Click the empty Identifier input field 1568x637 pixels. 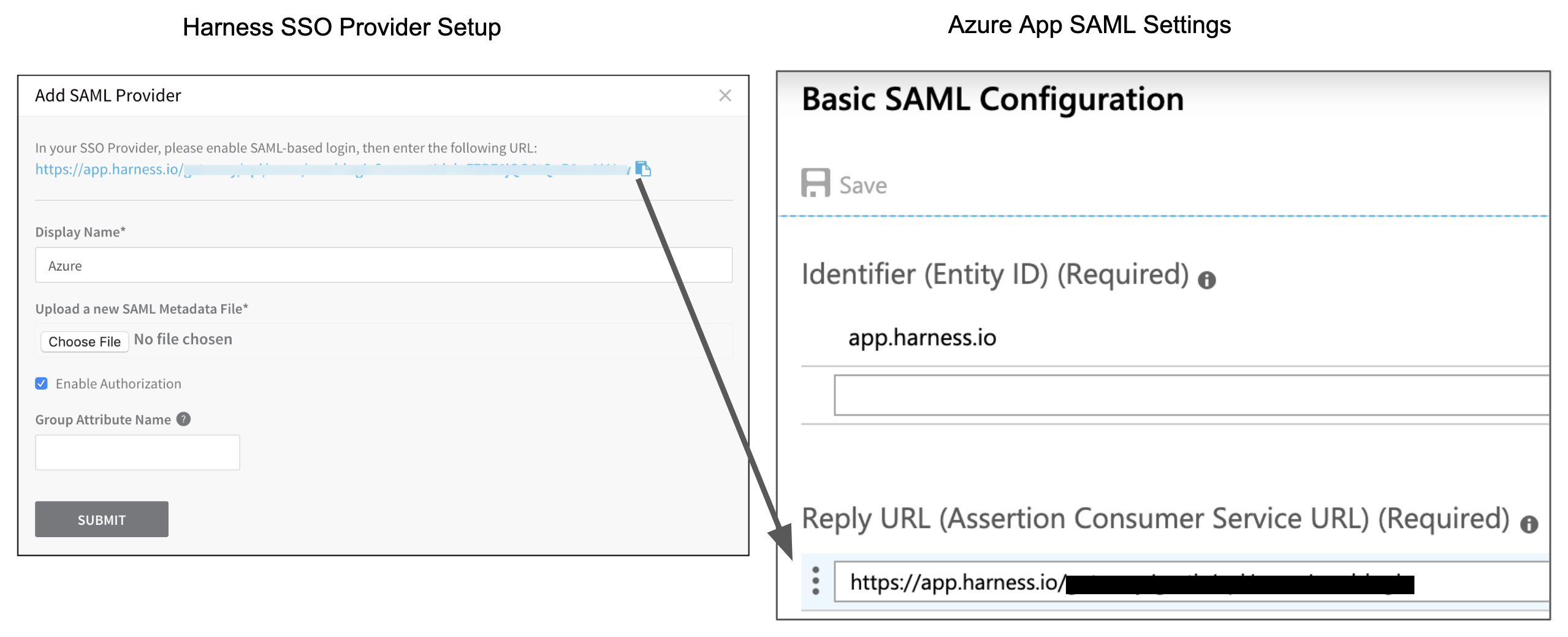[1192, 395]
